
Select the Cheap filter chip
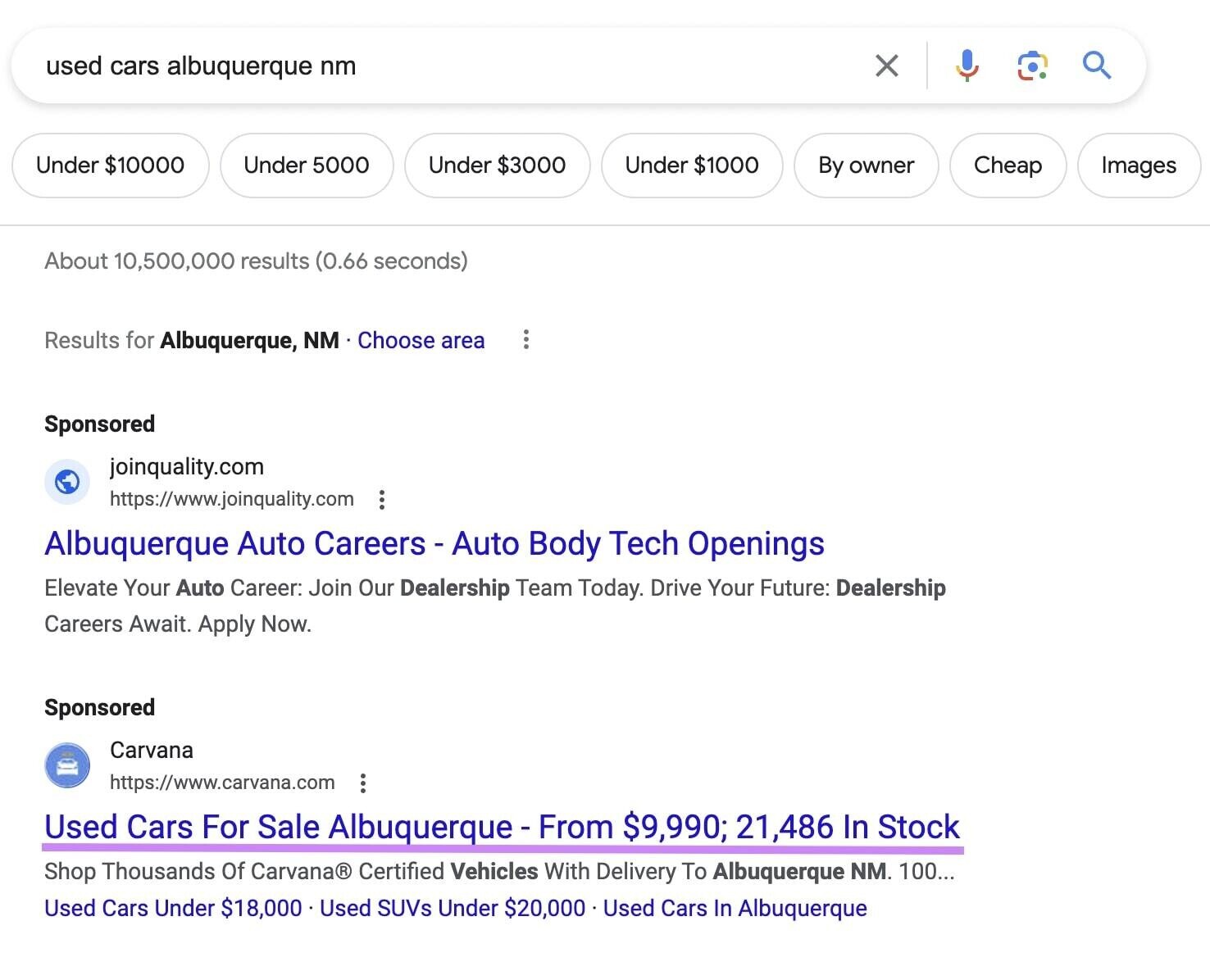(x=1008, y=166)
